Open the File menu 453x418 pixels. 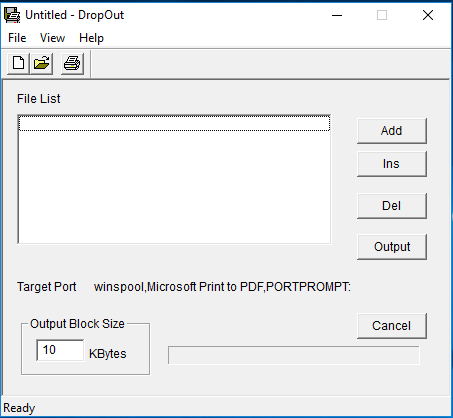tap(17, 38)
